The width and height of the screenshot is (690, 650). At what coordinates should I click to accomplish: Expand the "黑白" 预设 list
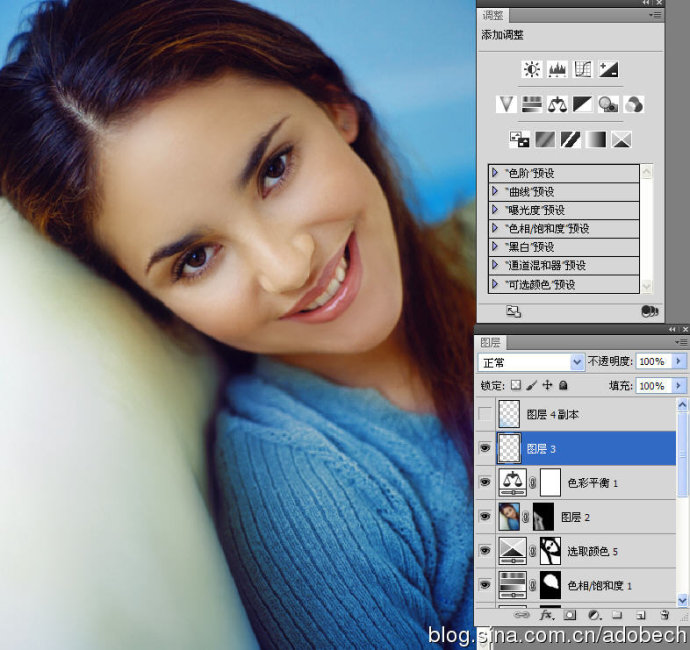coord(495,246)
